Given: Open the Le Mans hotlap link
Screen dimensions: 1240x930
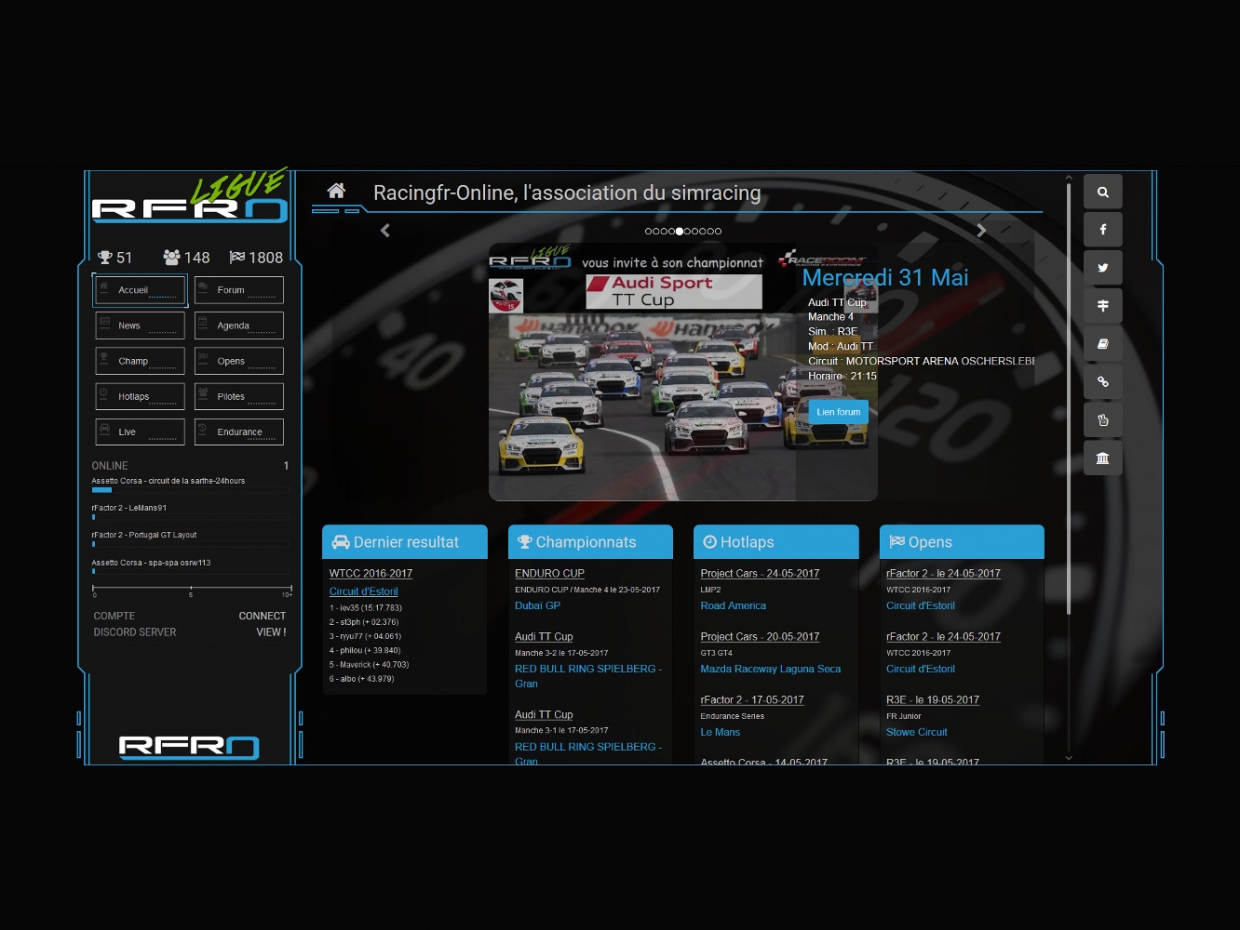Looking at the screenshot, I should [x=720, y=732].
